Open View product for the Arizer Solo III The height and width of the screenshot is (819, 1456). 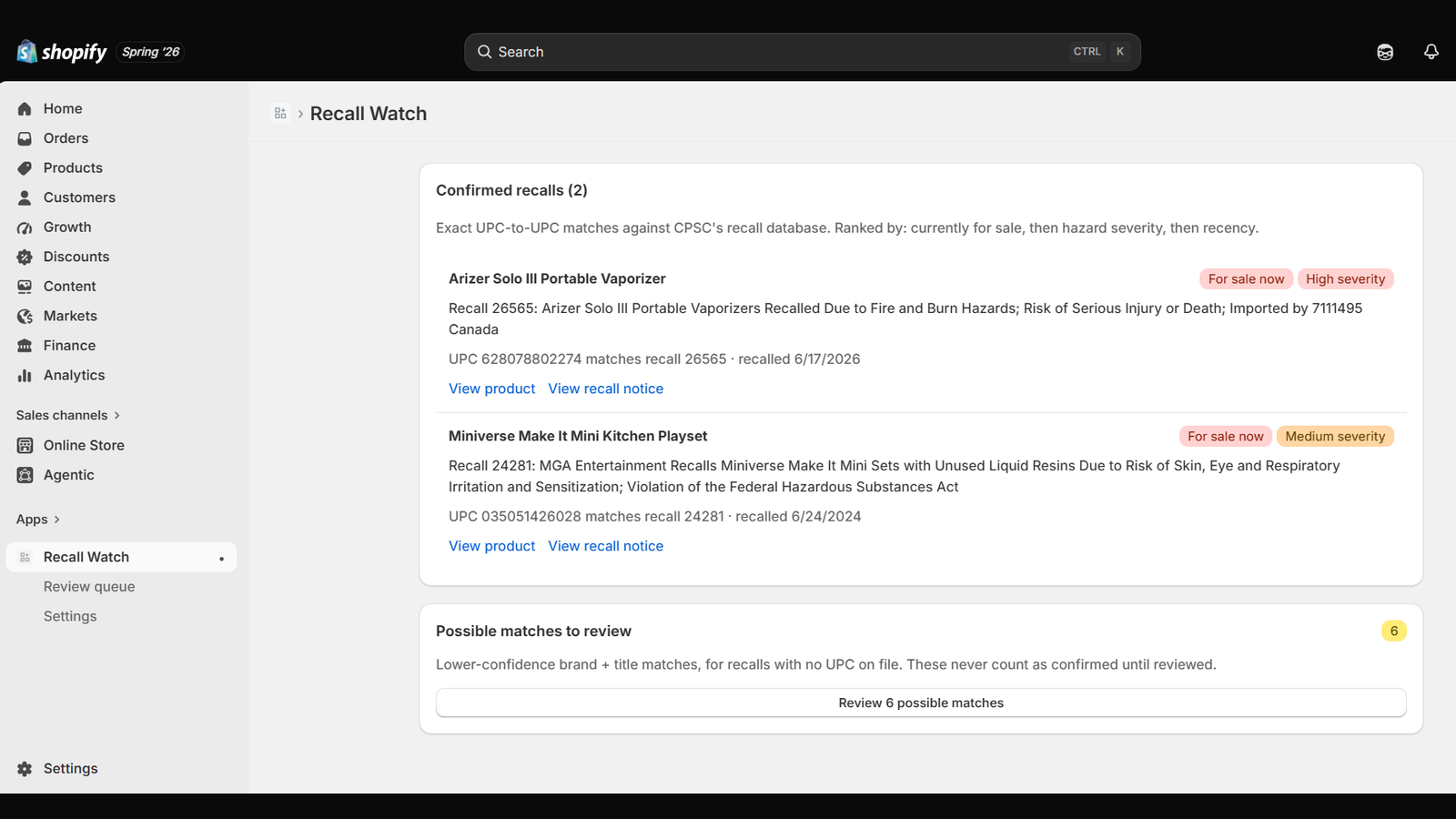tap(491, 389)
